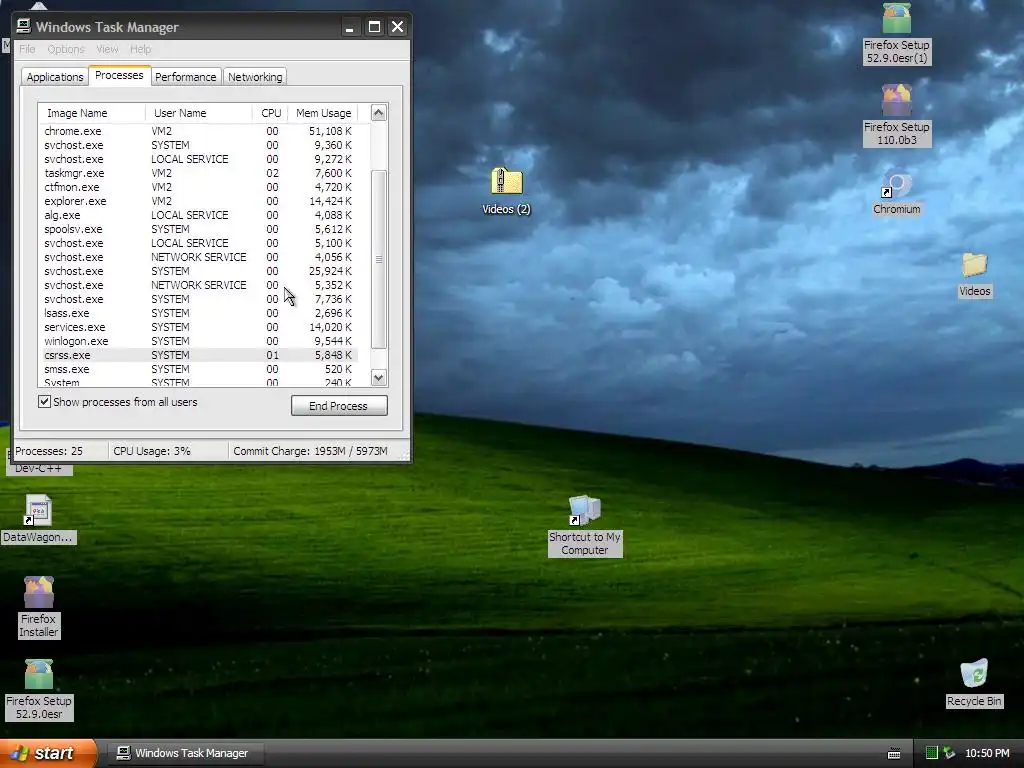Select the services.exe process row
The height and width of the screenshot is (768, 1024).
pyautogui.click(x=199, y=327)
